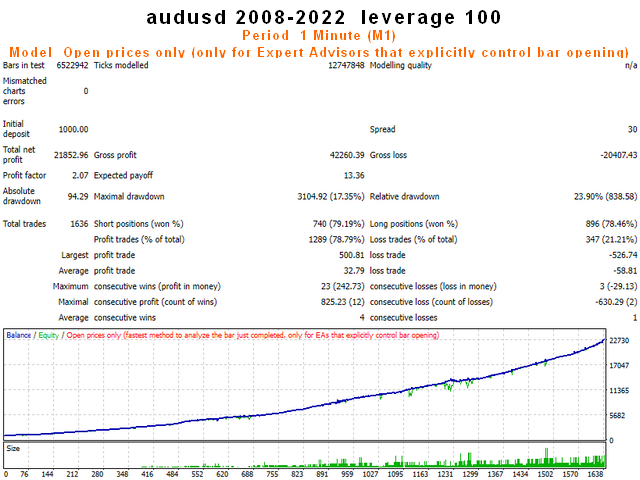Click the 'Expected payoff' label
The height and width of the screenshot is (480, 640).
(123, 176)
